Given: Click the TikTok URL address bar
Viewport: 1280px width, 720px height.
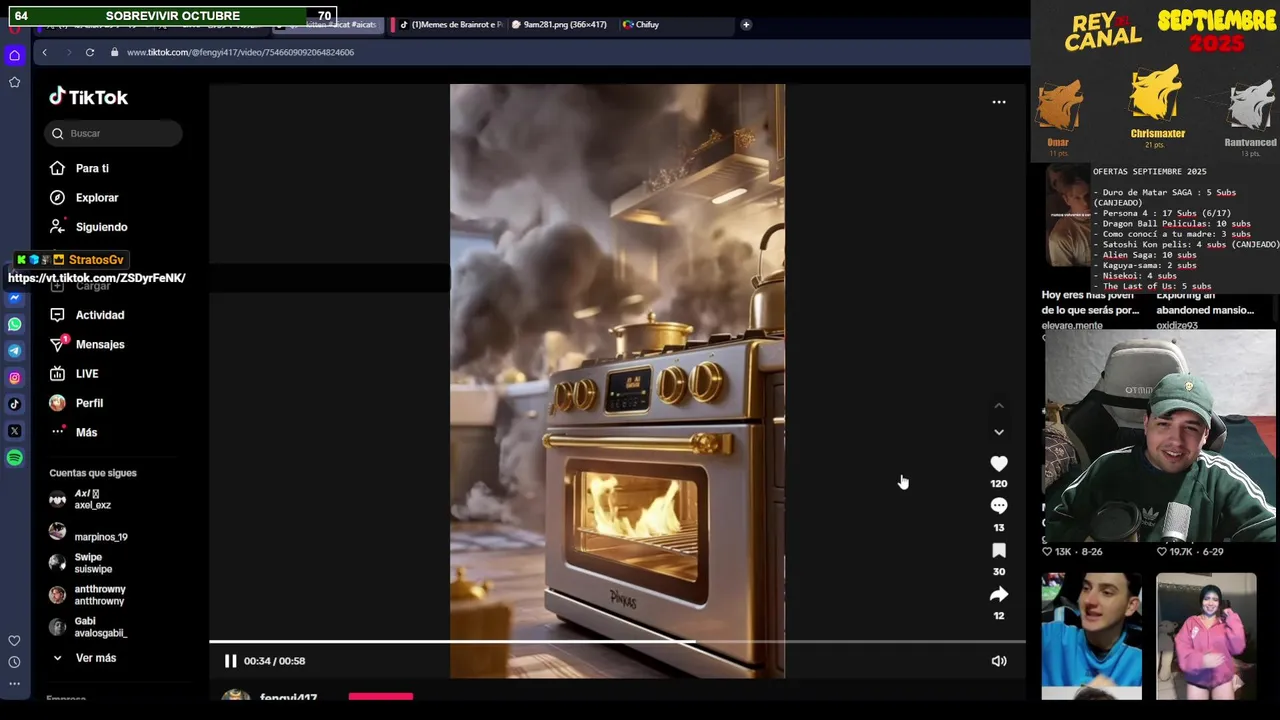Looking at the screenshot, I should (240, 52).
